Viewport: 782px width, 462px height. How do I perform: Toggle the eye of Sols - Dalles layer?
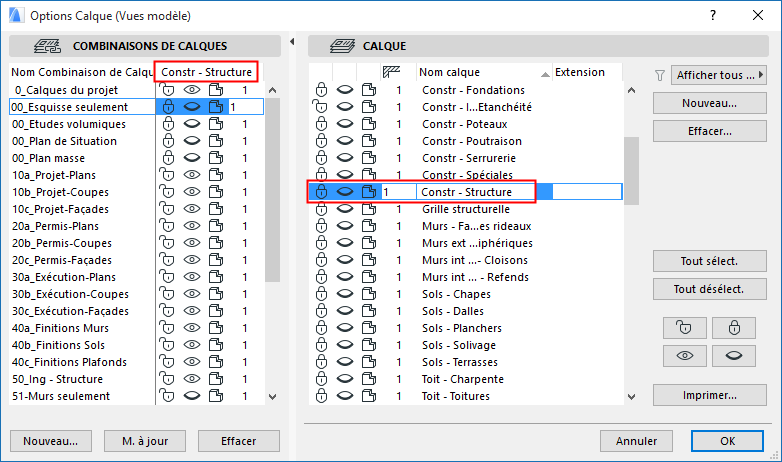point(345,310)
